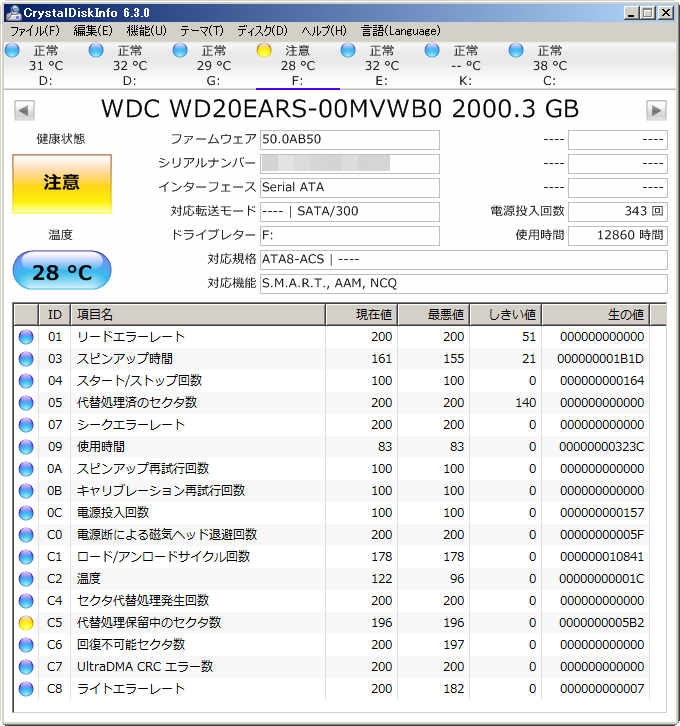Select the 32 °C D: disk tab

130,65
